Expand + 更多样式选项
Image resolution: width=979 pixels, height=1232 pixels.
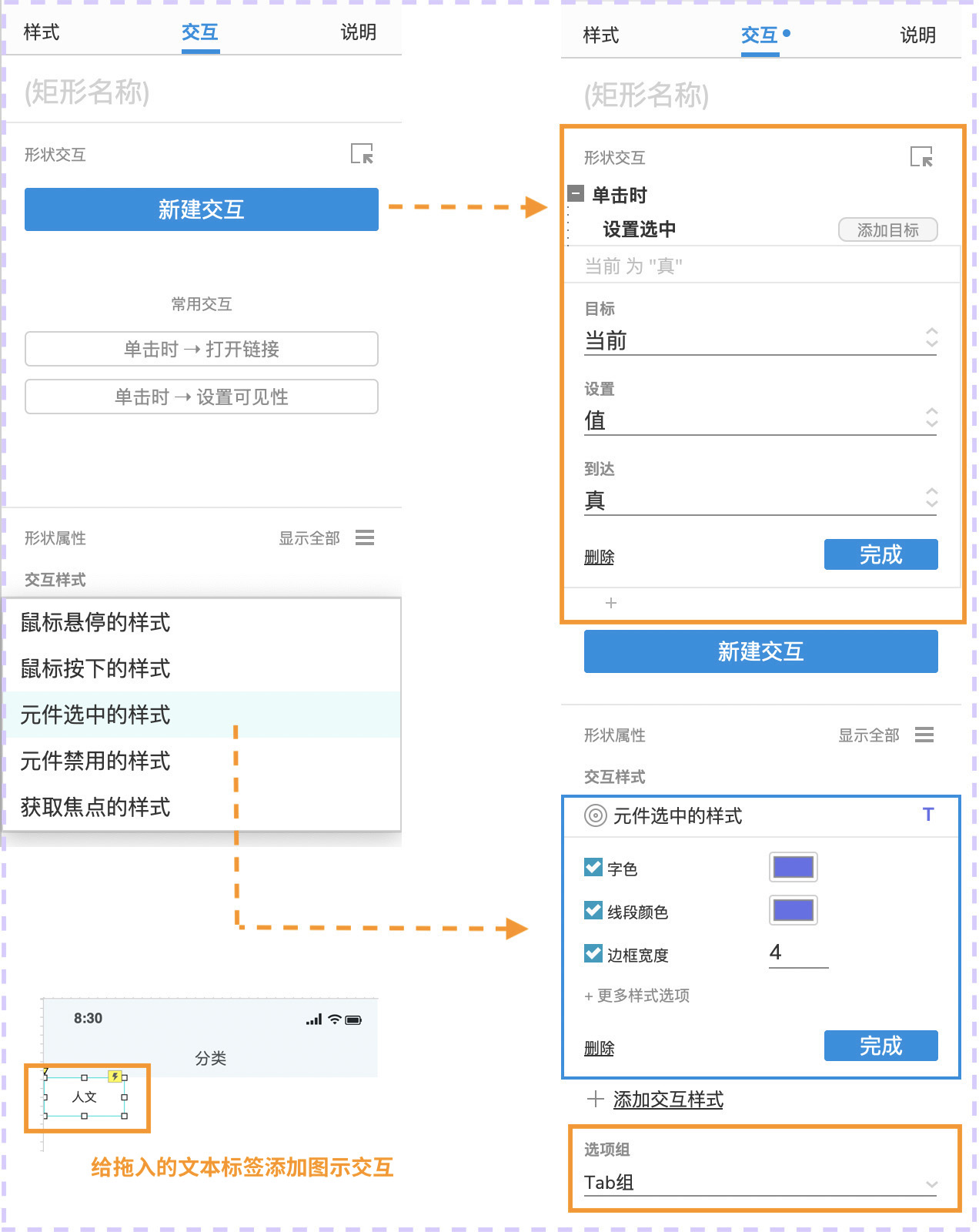[637, 996]
